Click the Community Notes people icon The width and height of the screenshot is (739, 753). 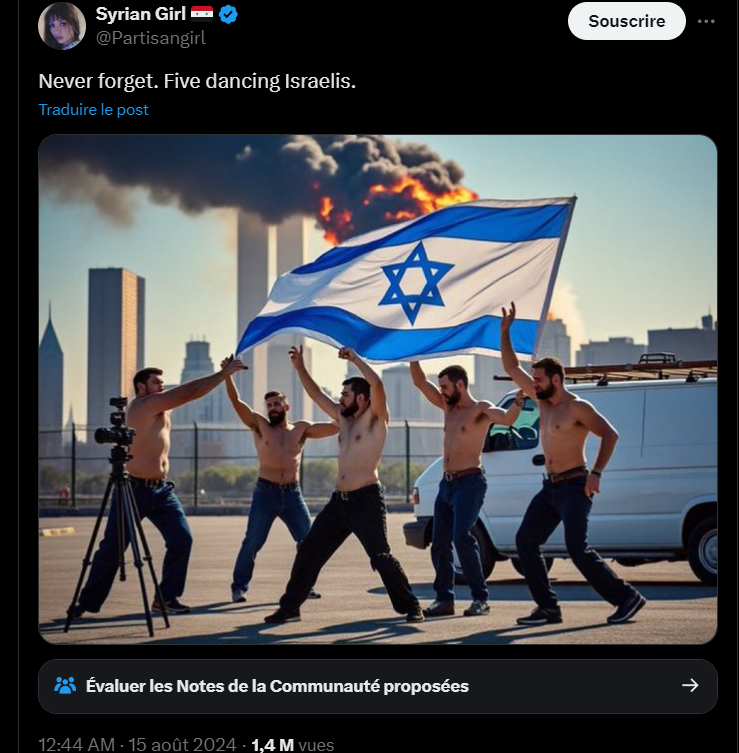pyautogui.click(x=65, y=686)
